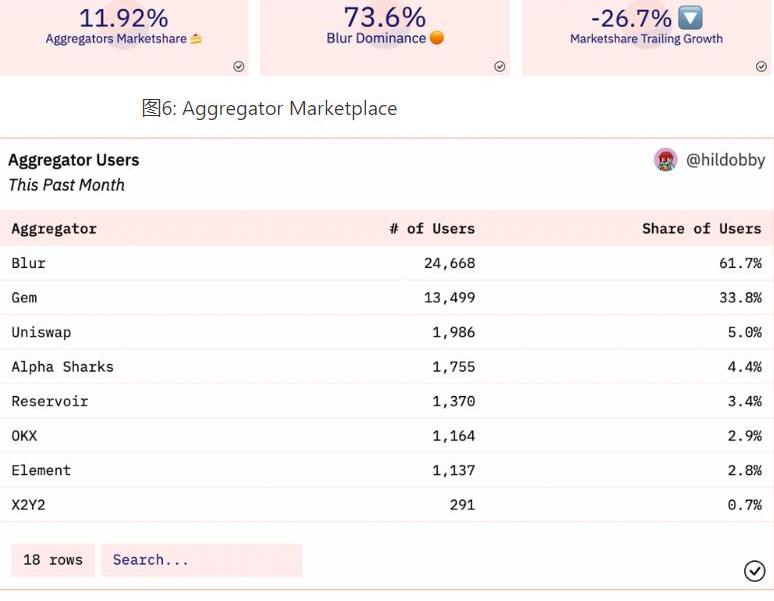Screen dimensions: 774x601
Task: Click the cheese emoji after Aggregators Marketshare
Action: coord(196,39)
